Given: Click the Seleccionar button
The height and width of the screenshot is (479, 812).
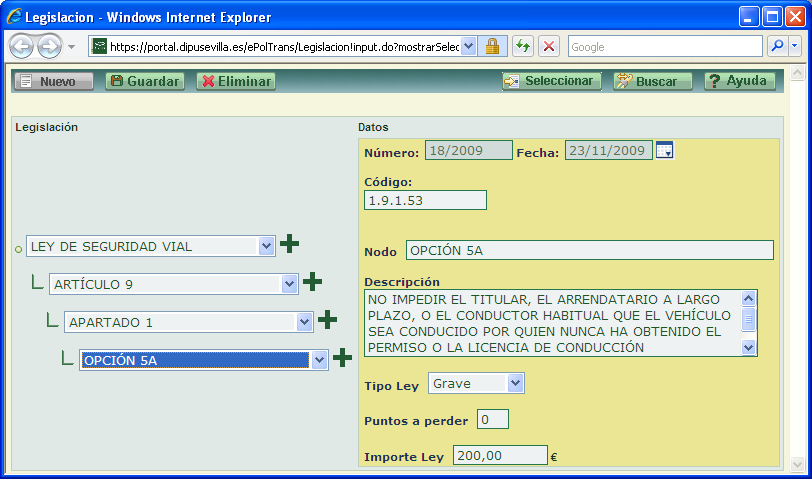Looking at the screenshot, I should click(552, 81).
